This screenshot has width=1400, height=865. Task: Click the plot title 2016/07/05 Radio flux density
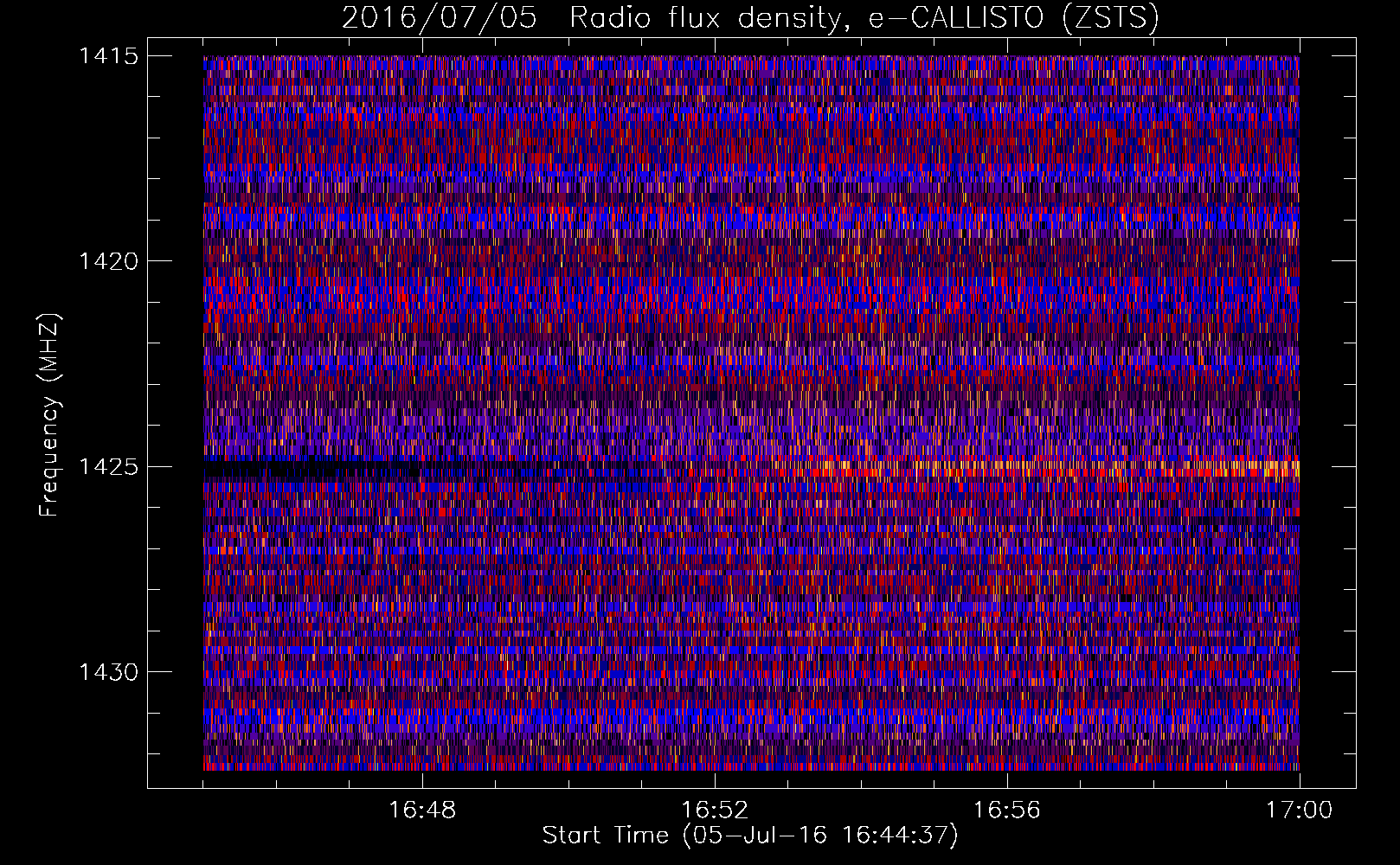(x=750, y=17)
